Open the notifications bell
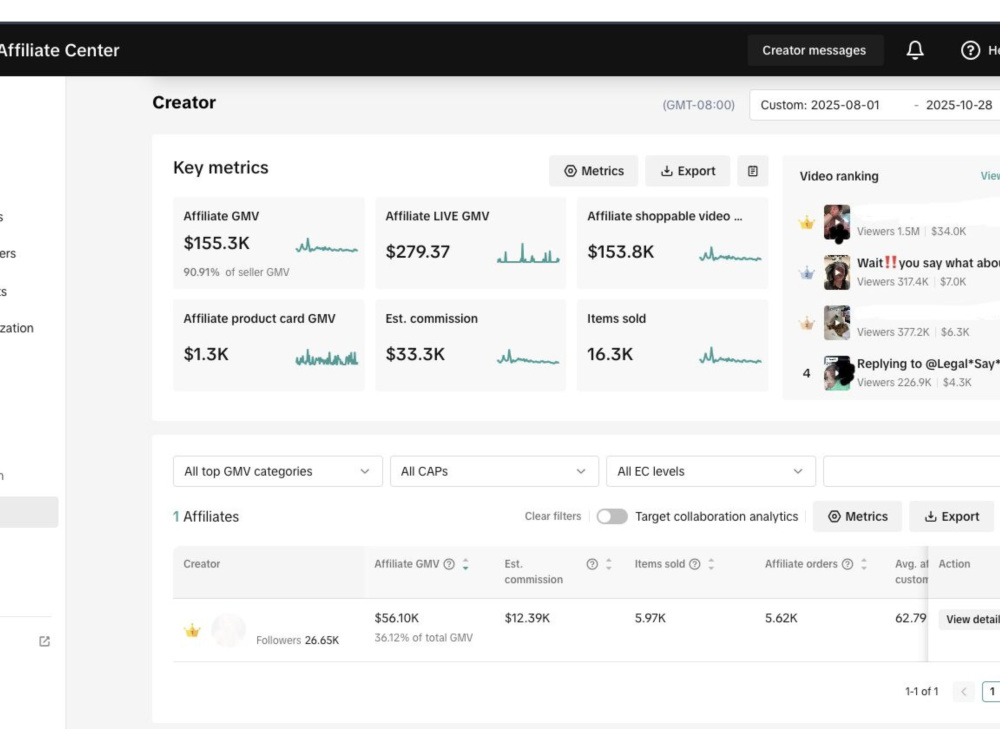The width and height of the screenshot is (1000, 750). (915, 50)
